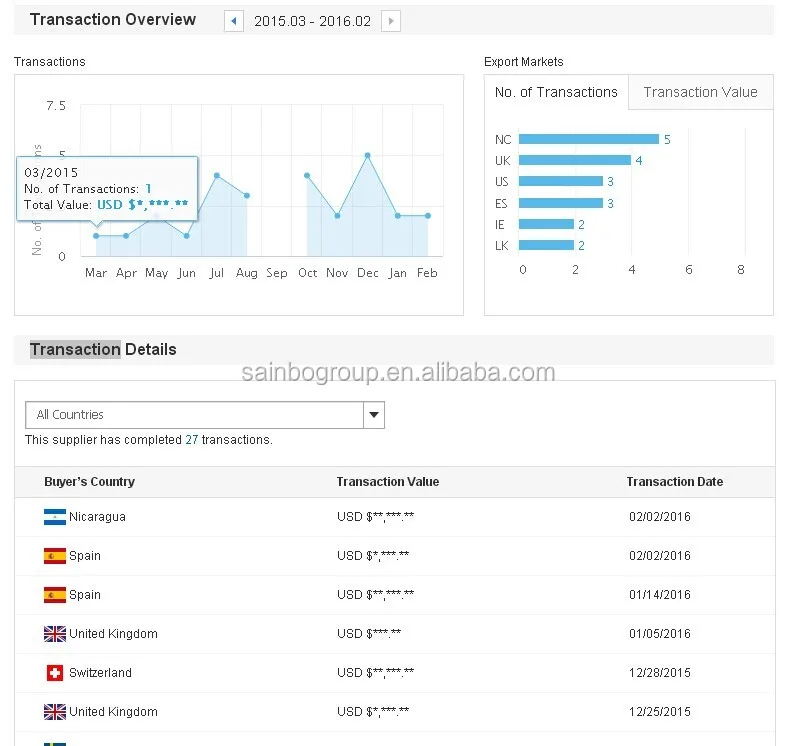Screen dimensions: 795x746
Task: Click the Buyer's Country column header
Action: point(89,482)
